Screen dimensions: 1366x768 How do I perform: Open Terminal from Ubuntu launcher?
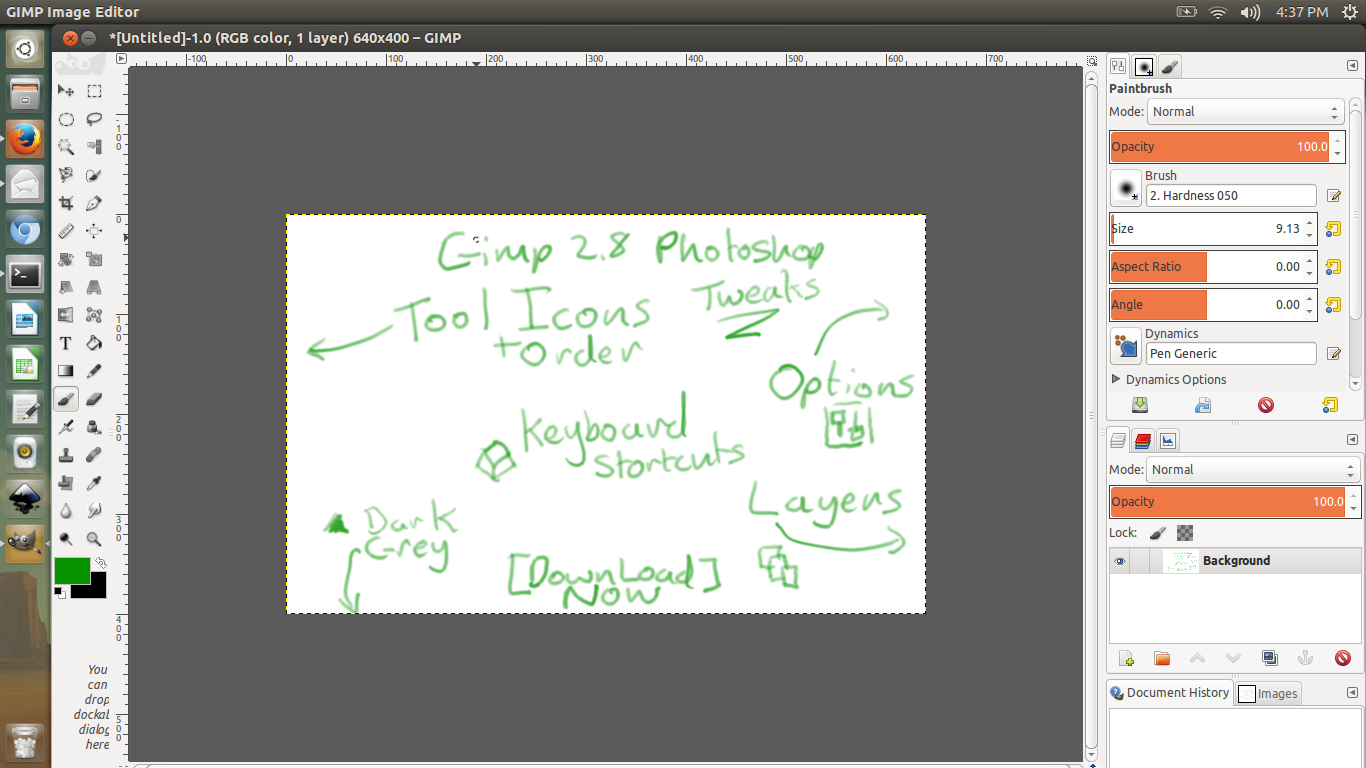point(25,274)
